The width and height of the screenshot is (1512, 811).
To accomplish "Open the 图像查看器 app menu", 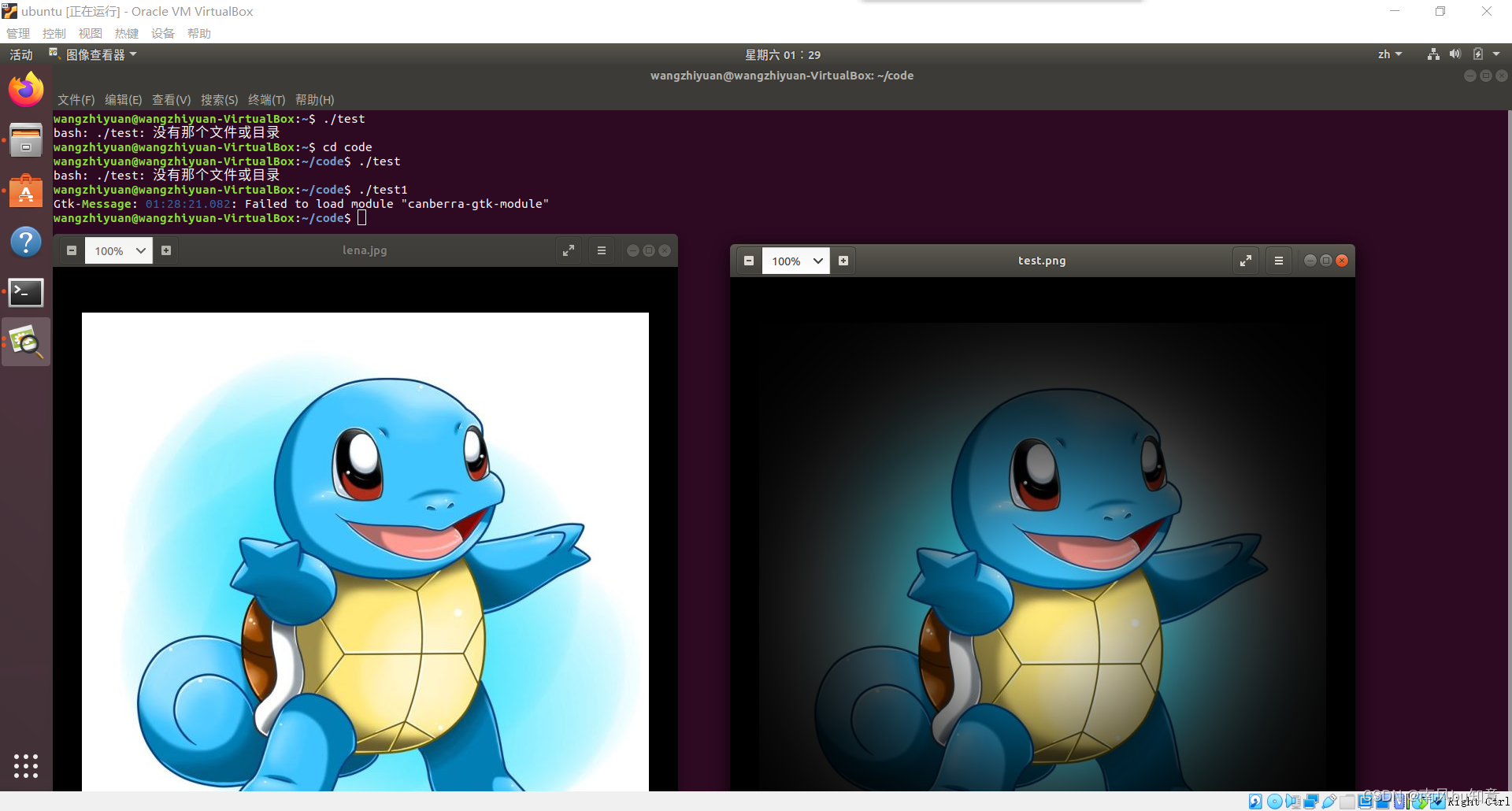I will click(x=94, y=54).
